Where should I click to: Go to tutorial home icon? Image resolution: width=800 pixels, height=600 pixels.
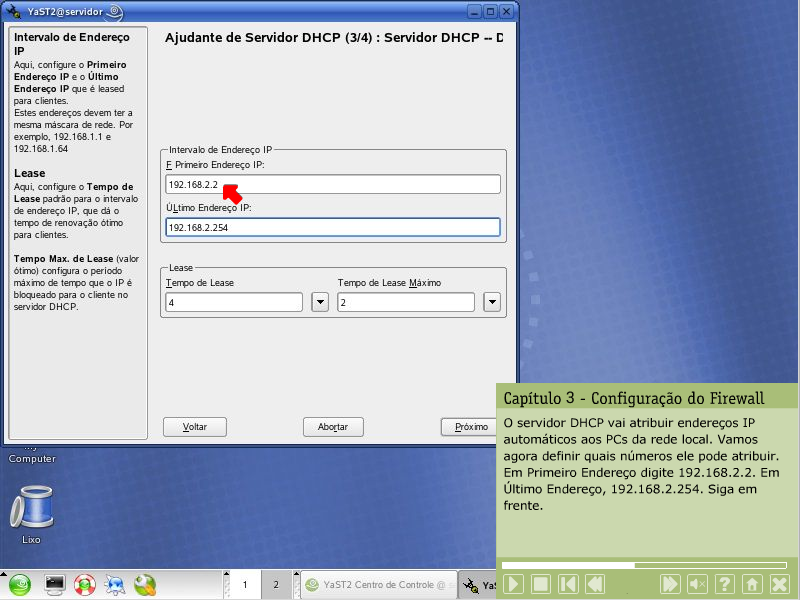pos(752,584)
